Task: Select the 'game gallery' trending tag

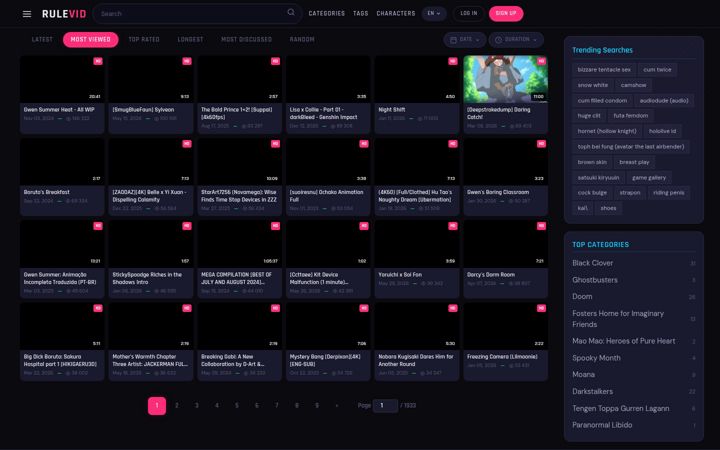Action: click(648, 177)
